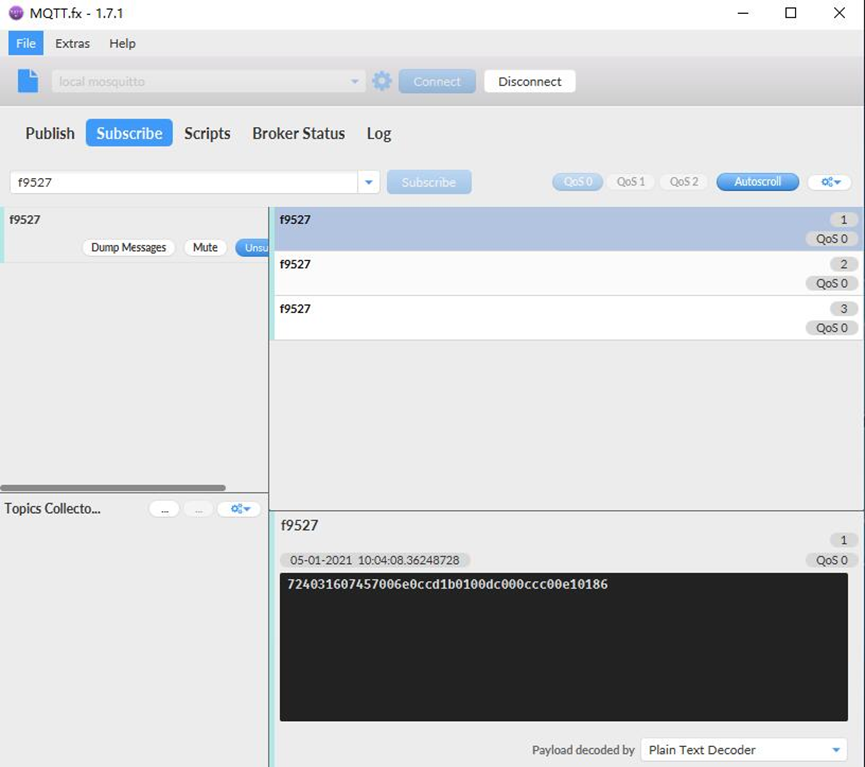Click the topic input field f9527

[184, 182]
